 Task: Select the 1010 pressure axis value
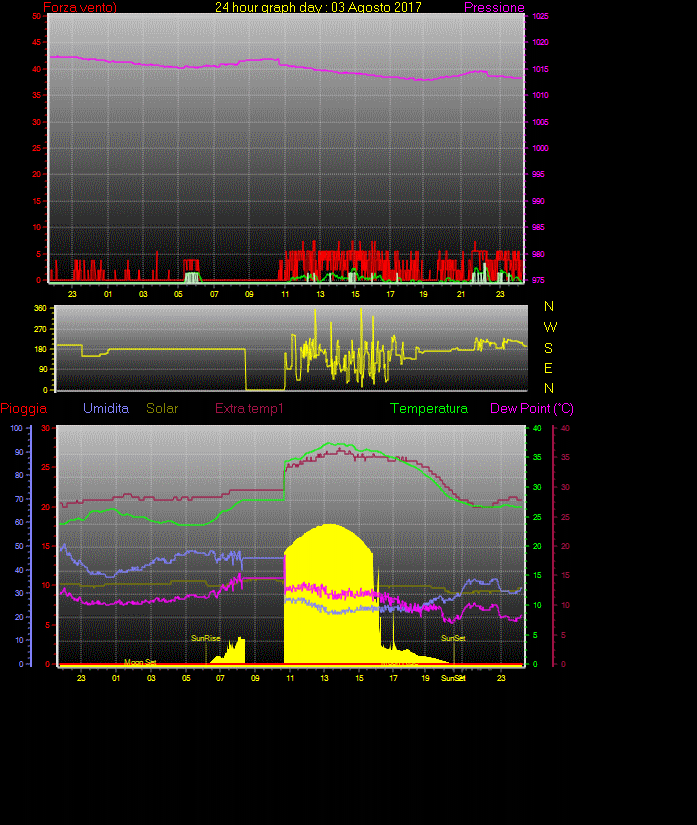tap(540, 95)
